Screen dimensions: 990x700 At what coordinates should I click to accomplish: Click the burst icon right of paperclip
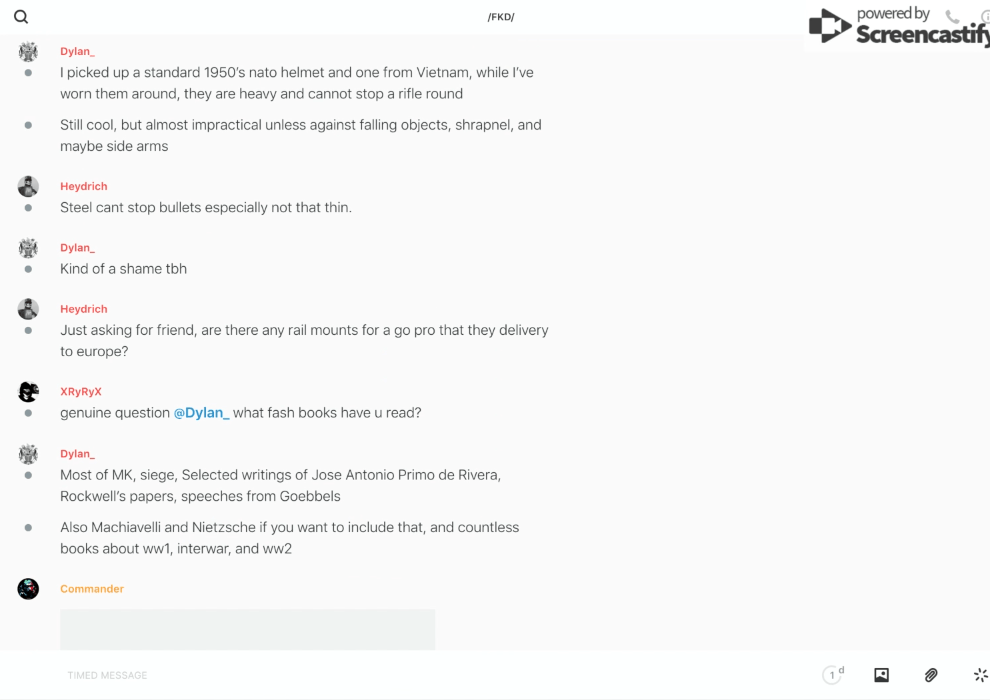pyautogui.click(x=980, y=675)
